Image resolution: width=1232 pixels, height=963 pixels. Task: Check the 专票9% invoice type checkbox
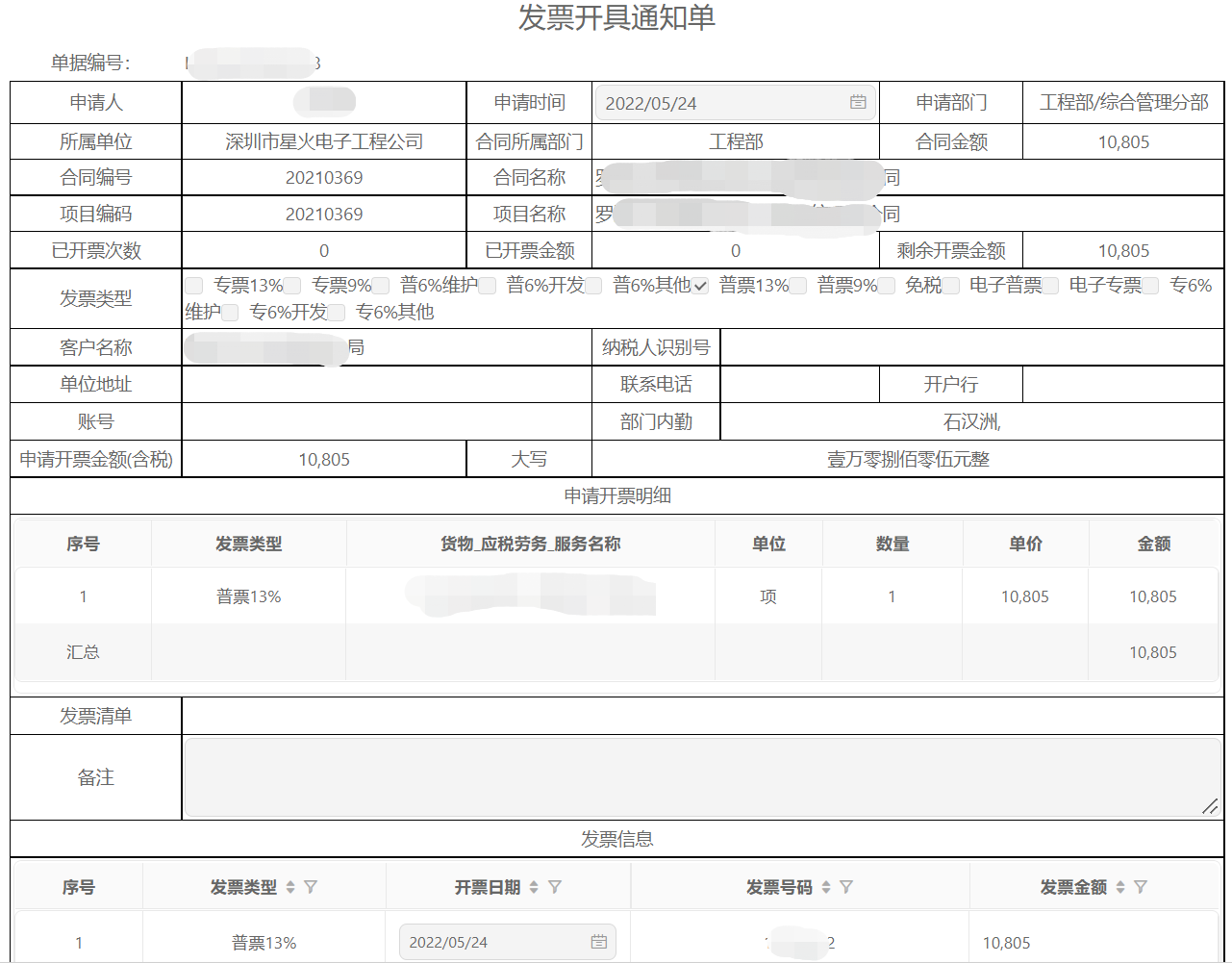pos(292,286)
